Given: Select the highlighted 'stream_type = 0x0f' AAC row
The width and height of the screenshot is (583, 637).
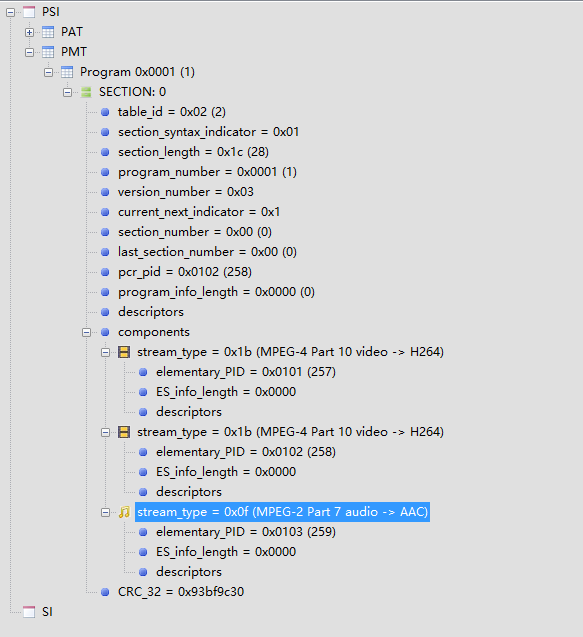Looking at the screenshot, I should [x=282, y=512].
